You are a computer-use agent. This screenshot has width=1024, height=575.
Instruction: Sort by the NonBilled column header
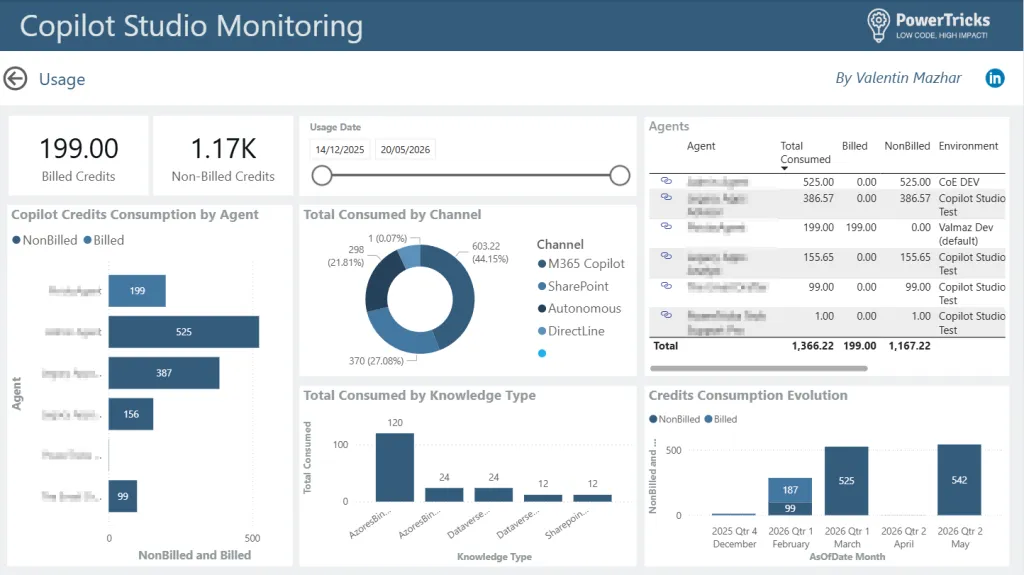907,146
